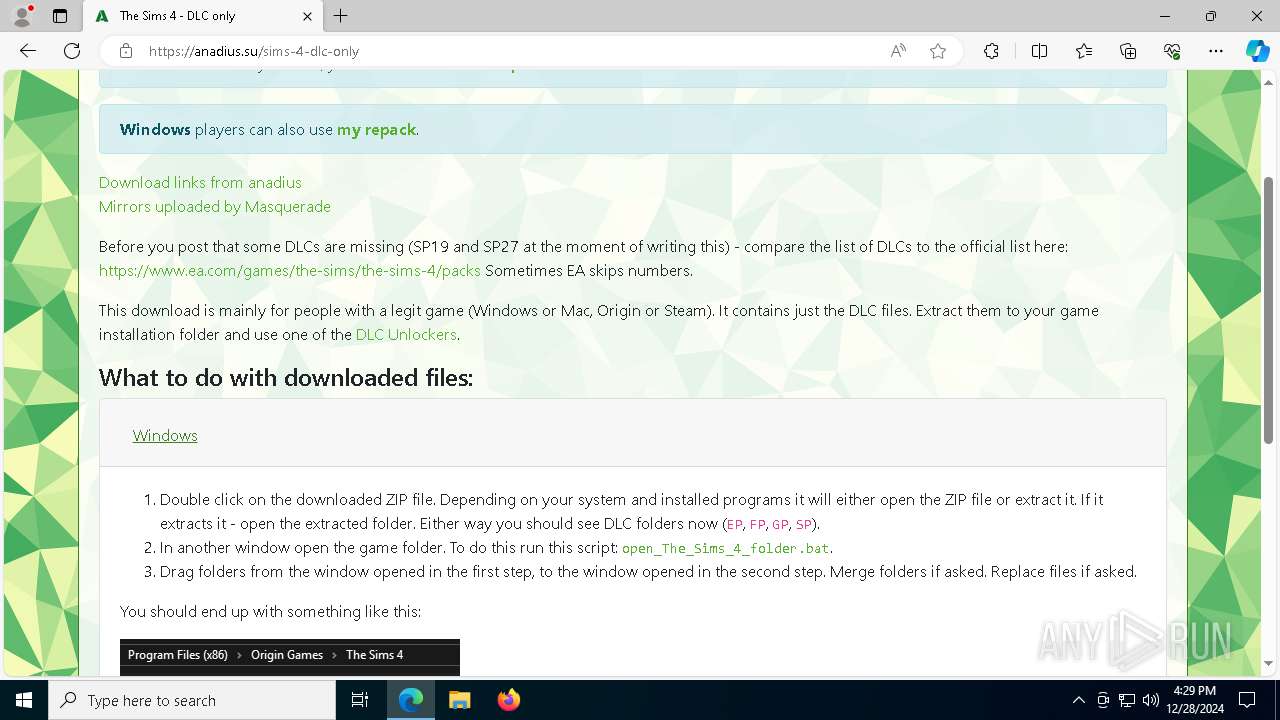The height and width of the screenshot is (720, 1280).
Task: Visit the ea.com Sims 4 packs link
Action: pos(290,270)
